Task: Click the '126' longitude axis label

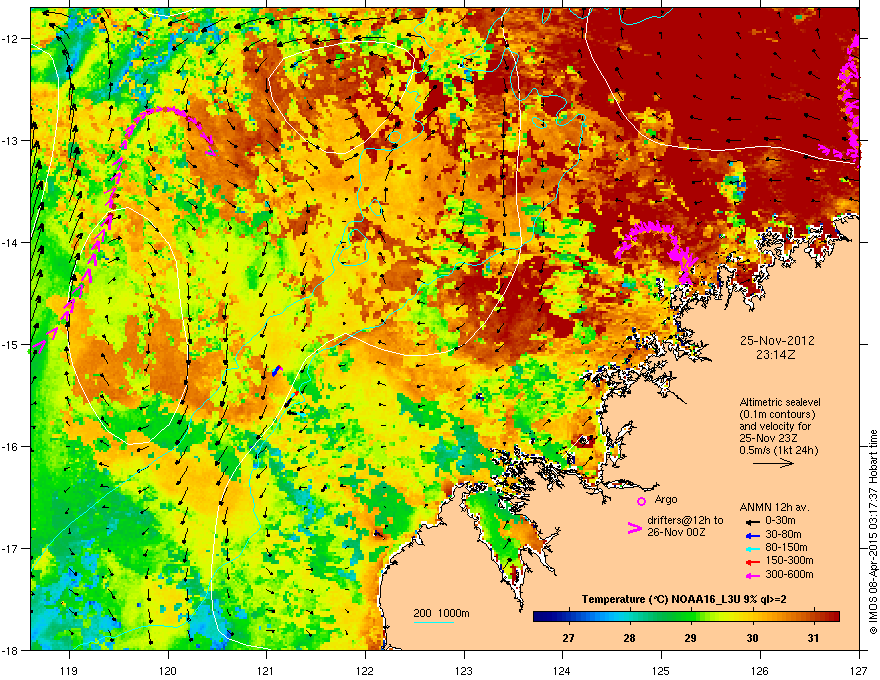Action: click(x=760, y=670)
